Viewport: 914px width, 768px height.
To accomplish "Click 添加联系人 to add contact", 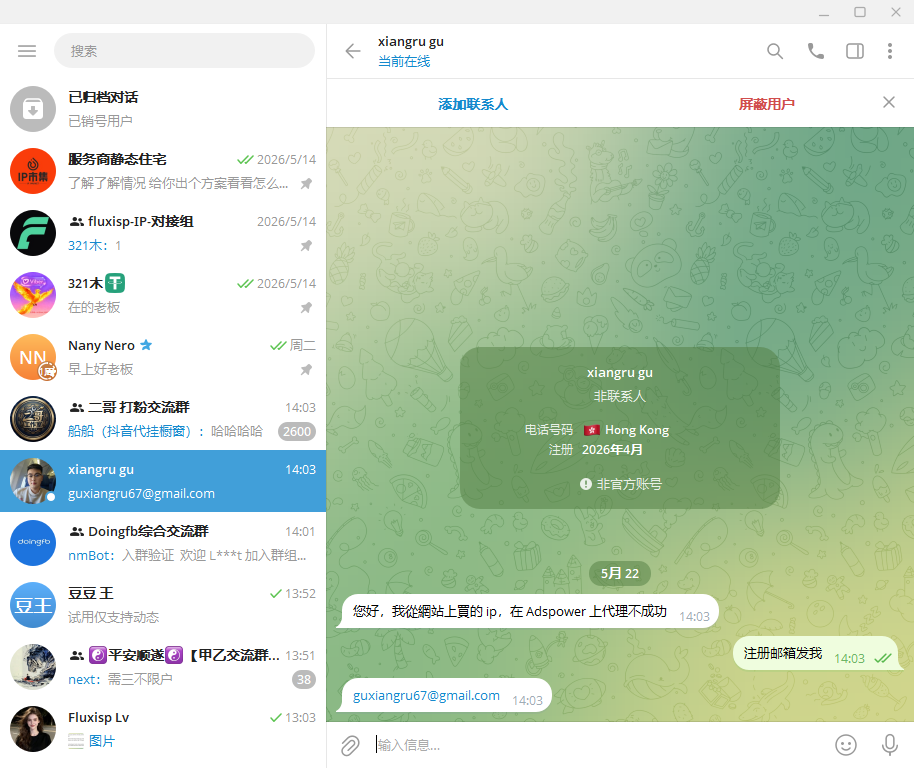I will click(x=473, y=104).
